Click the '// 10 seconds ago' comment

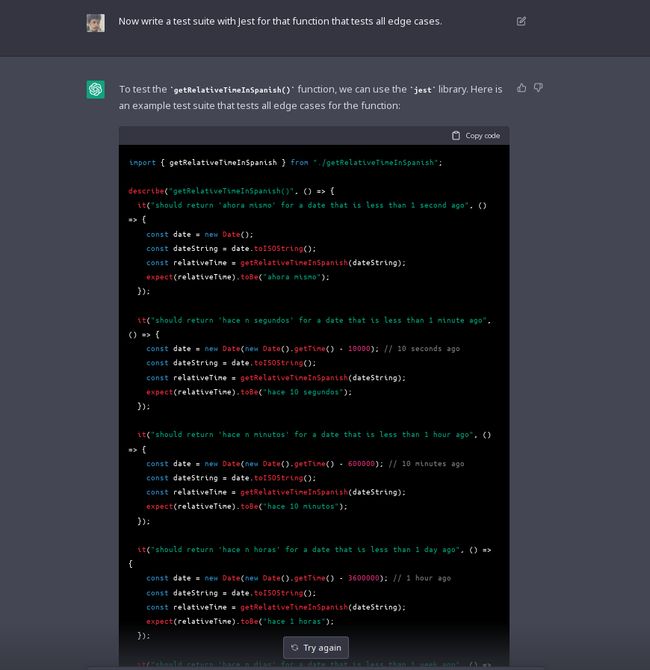(x=423, y=349)
